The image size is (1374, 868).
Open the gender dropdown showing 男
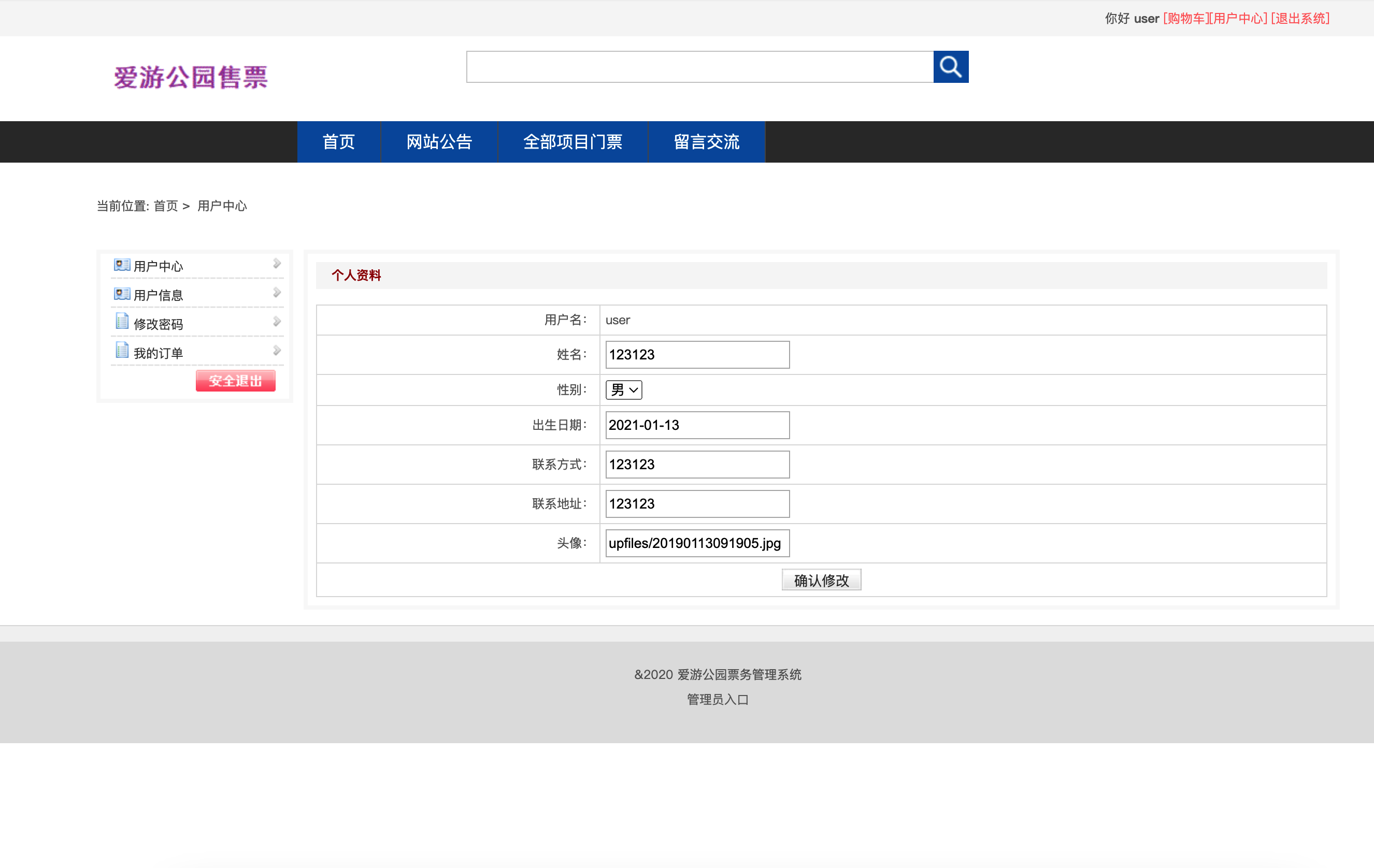(623, 389)
